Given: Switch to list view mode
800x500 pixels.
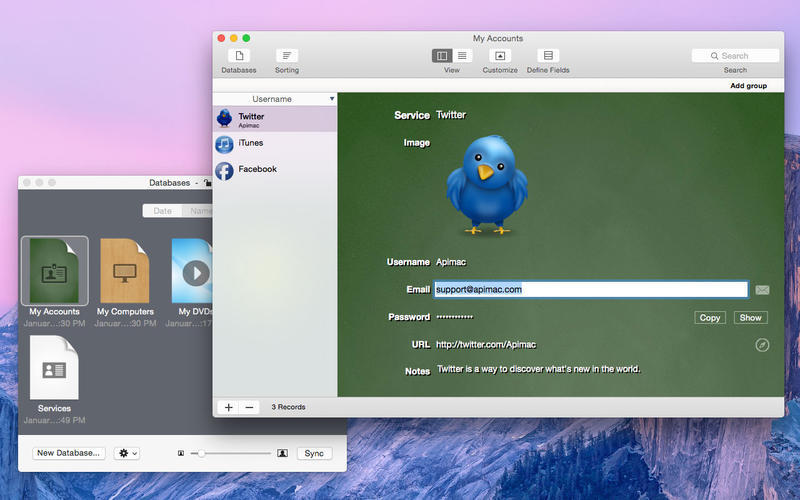Looking at the screenshot, I should (x=461, y=56).
